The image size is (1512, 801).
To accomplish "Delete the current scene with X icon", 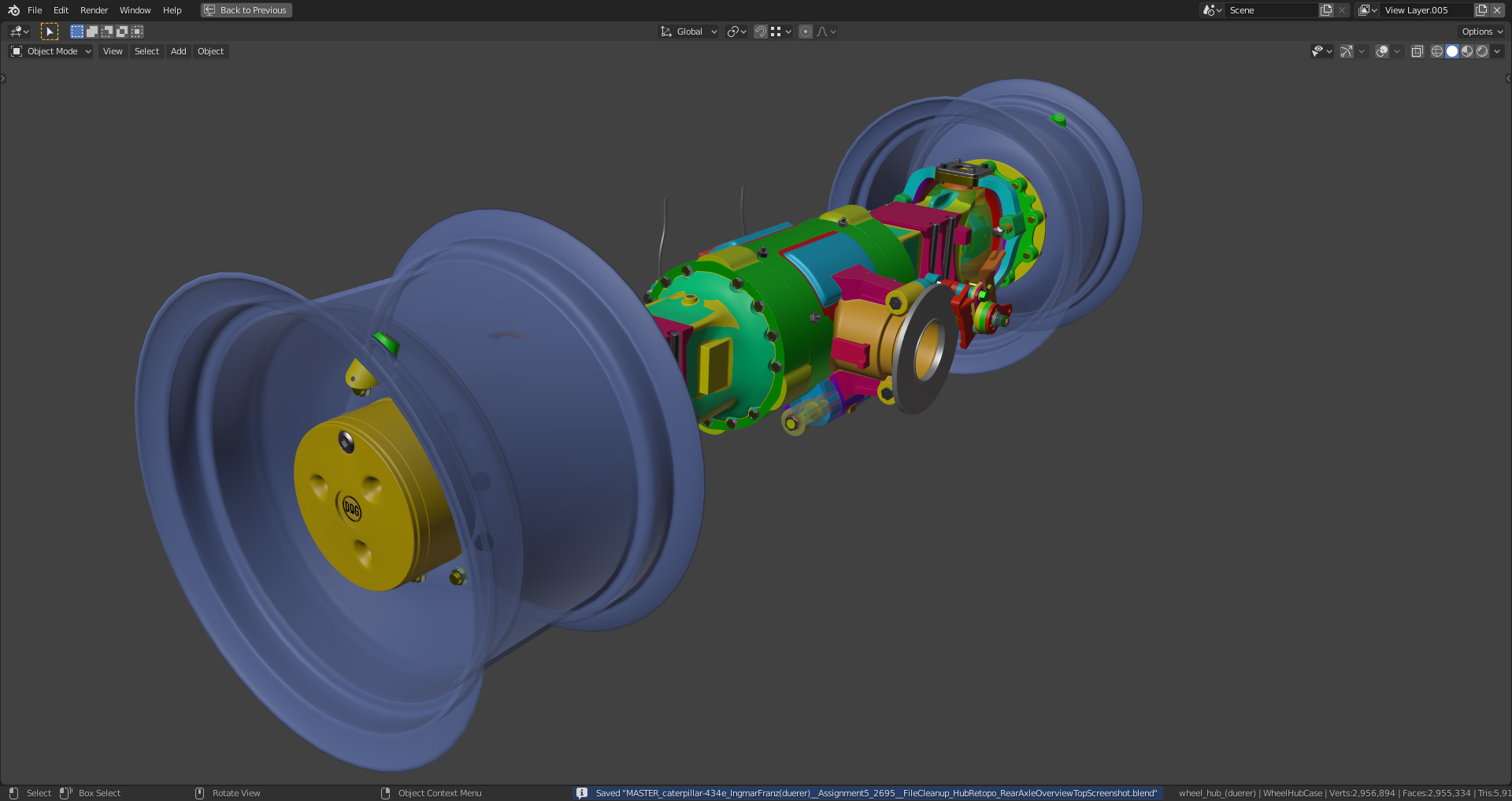I will point(1342,10).
